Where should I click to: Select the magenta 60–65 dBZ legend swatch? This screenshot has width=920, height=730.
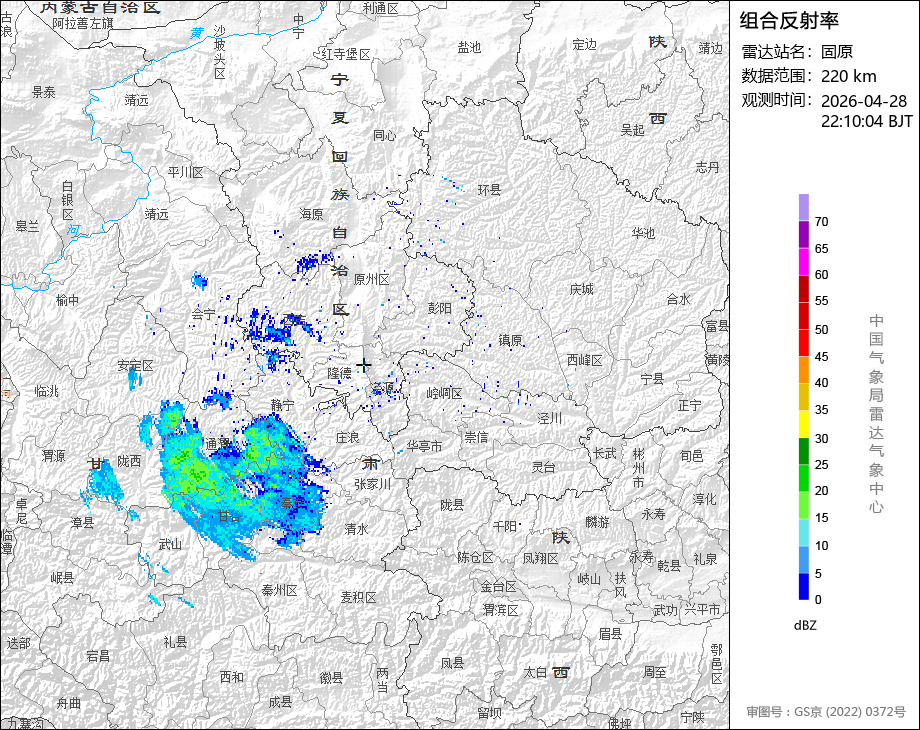point(804,262)
